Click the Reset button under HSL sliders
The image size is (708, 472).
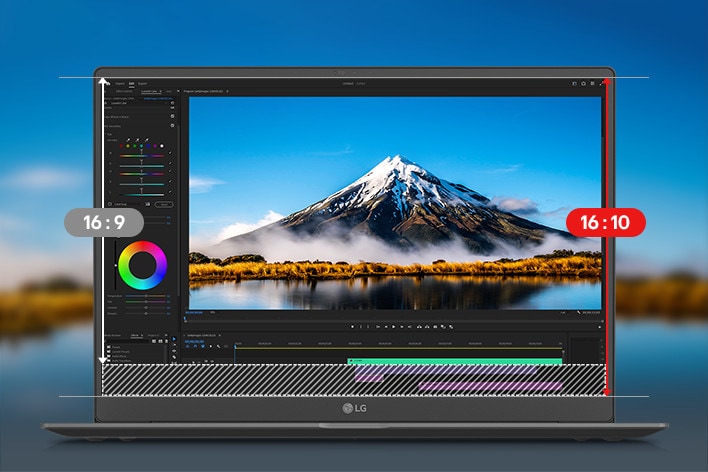click(x=164, y=204)
